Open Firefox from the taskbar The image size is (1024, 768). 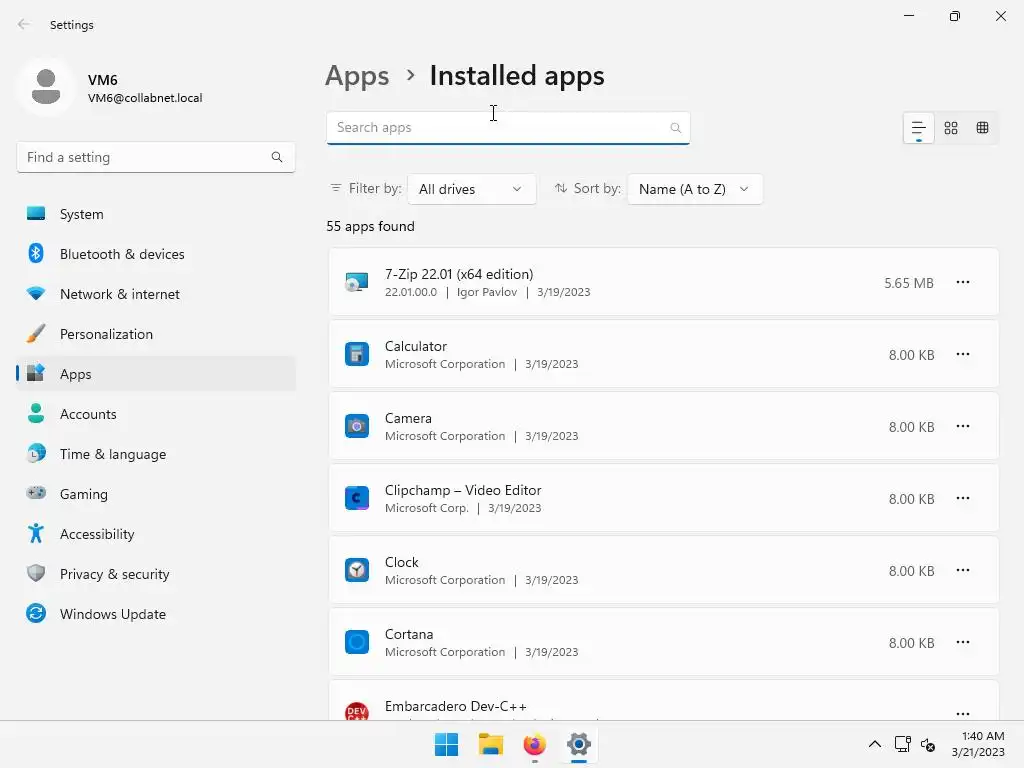(535, 745)
